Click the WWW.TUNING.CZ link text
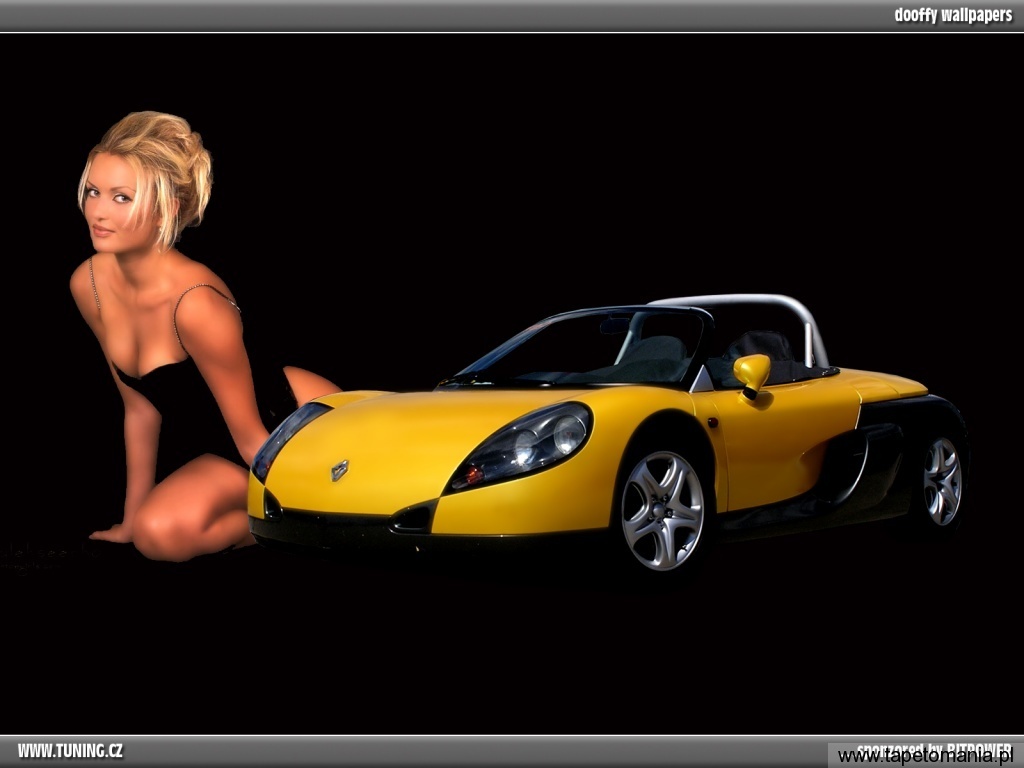This screenshot has height=768, width=1024. coord(70,751)
